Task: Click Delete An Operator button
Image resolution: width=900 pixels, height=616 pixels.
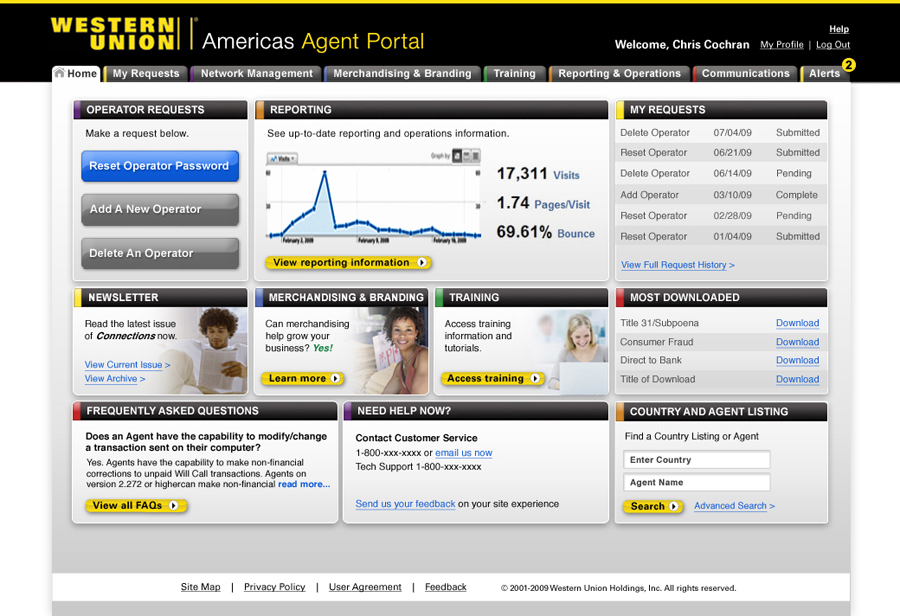Action: click(160, 253)
